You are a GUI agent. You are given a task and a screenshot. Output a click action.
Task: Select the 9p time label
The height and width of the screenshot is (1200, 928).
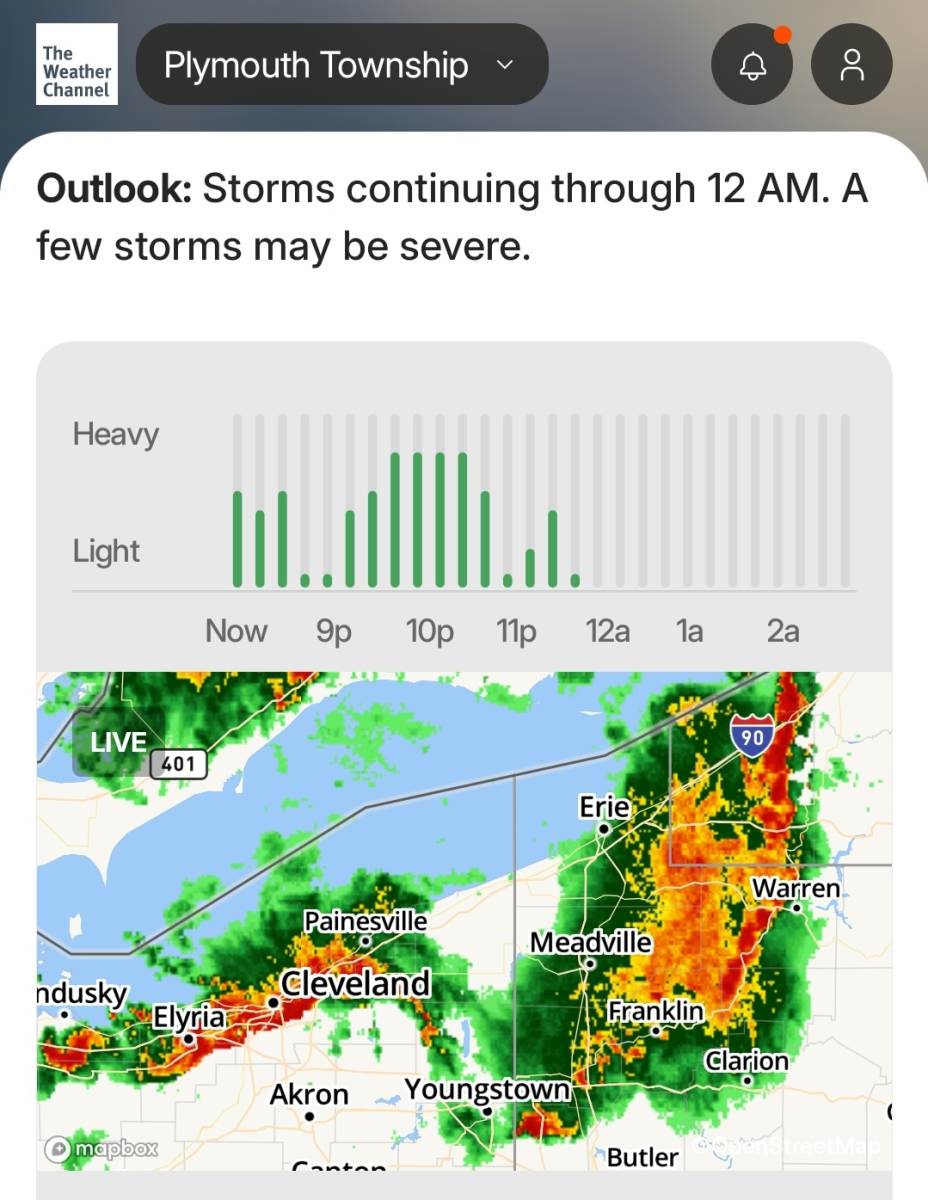click(x=334, y=631)
